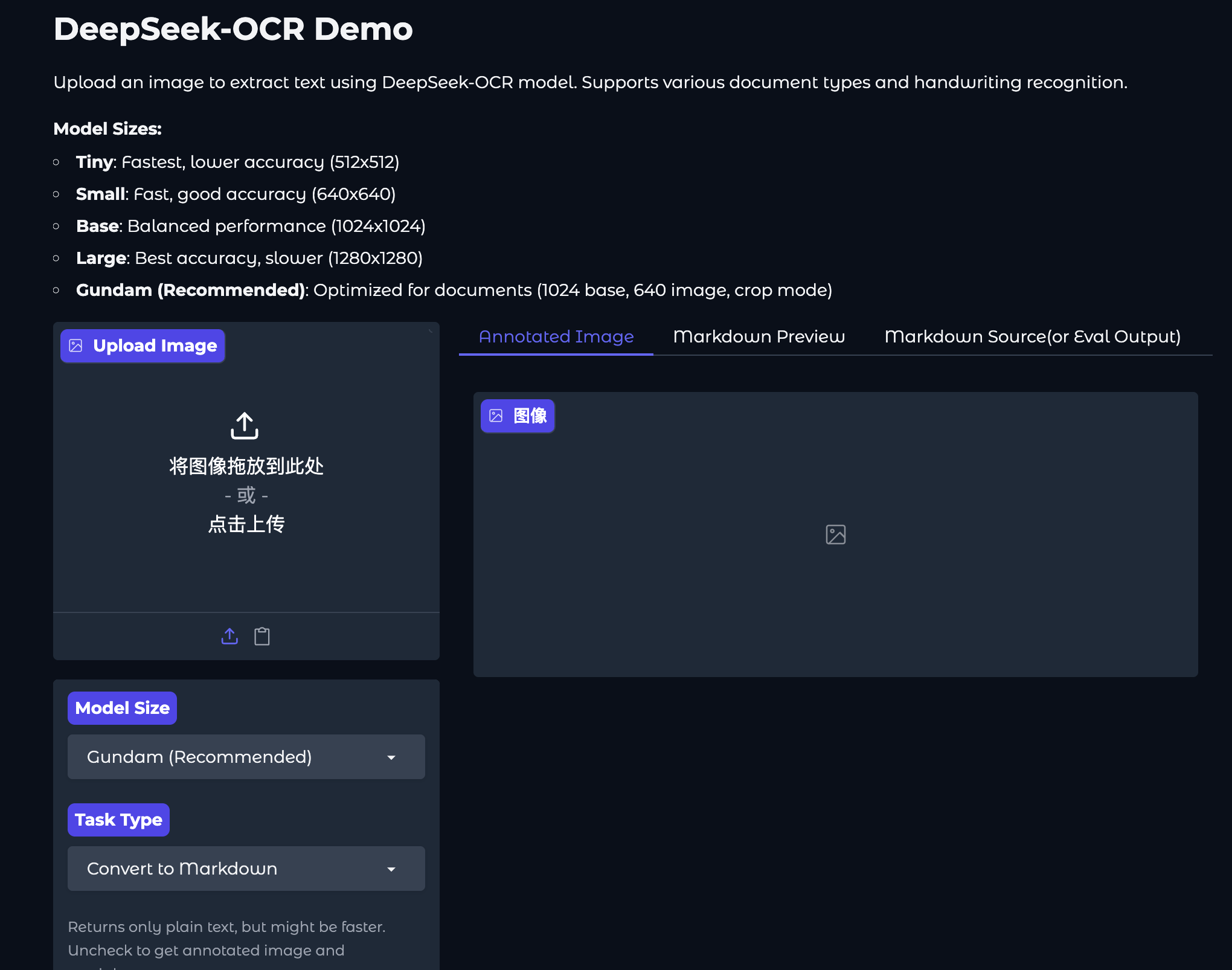1232x970 pixels.
Task: Click the large upload arrow in the drop zone
Action: pyautogui.click(x=245, y=426)
